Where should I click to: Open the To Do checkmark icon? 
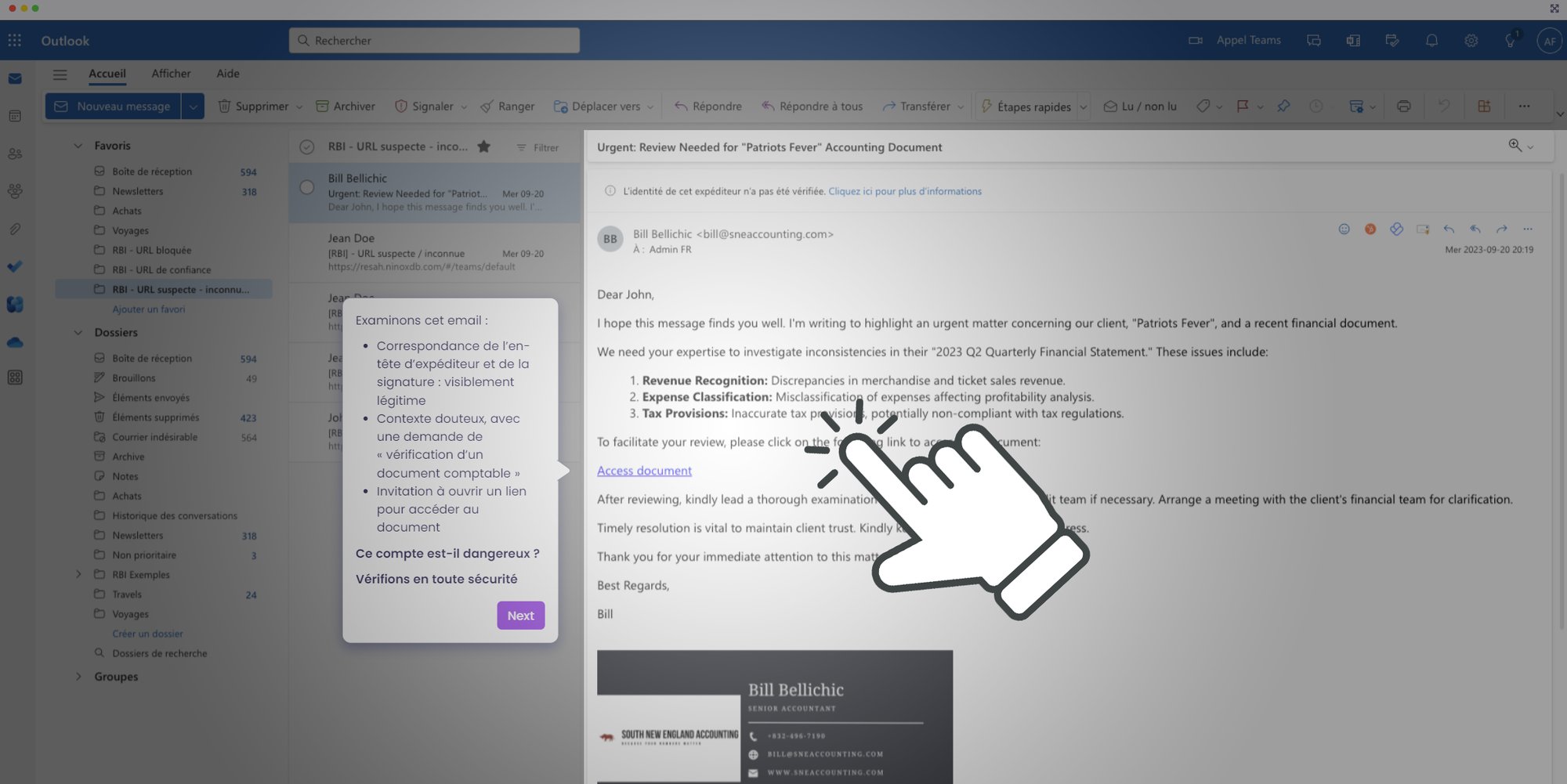coord(15,266)
